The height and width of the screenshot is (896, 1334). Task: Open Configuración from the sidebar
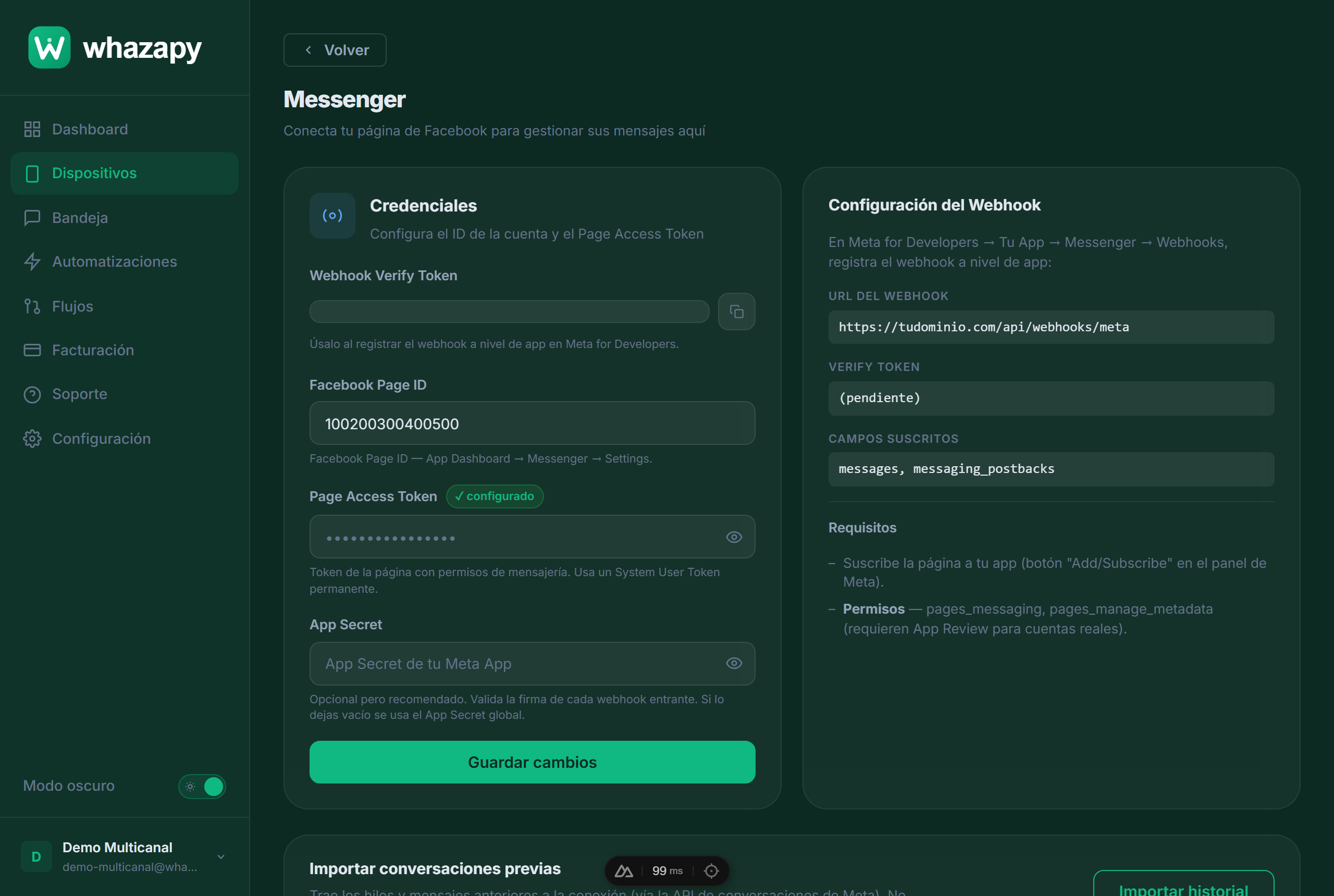pos(125,439)
